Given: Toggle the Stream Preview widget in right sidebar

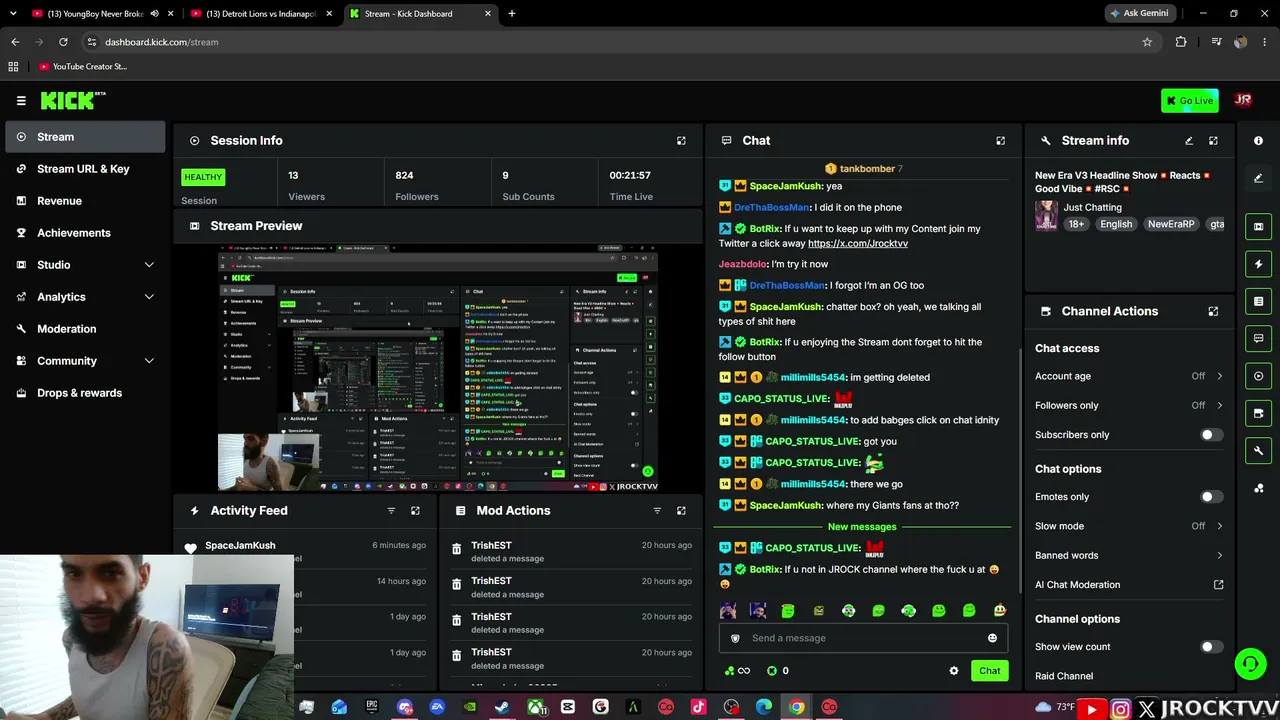Looking at the screenshot, I should point(1258,226).
